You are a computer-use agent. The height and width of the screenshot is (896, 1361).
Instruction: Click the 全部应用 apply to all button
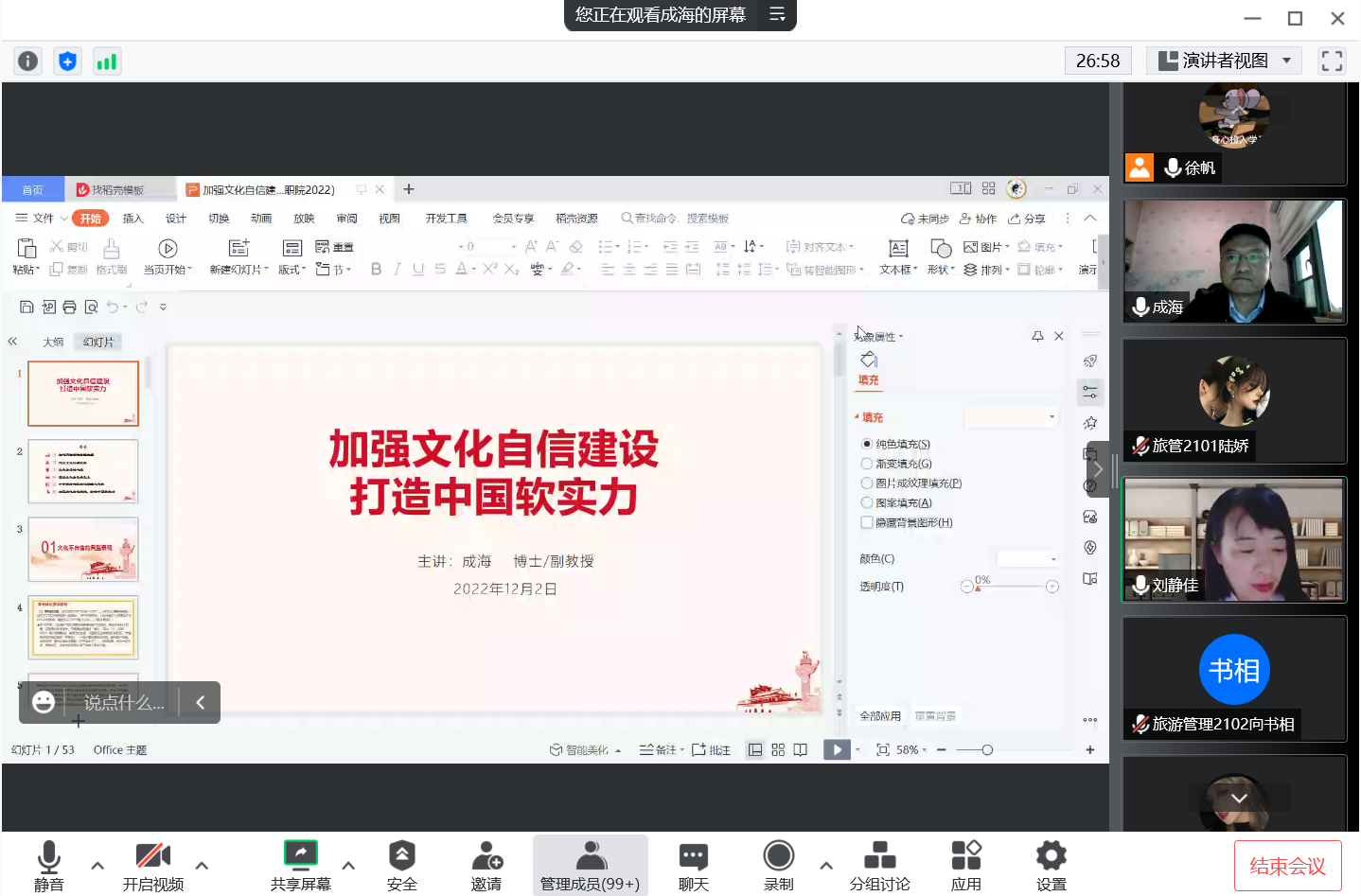point(880,715)
